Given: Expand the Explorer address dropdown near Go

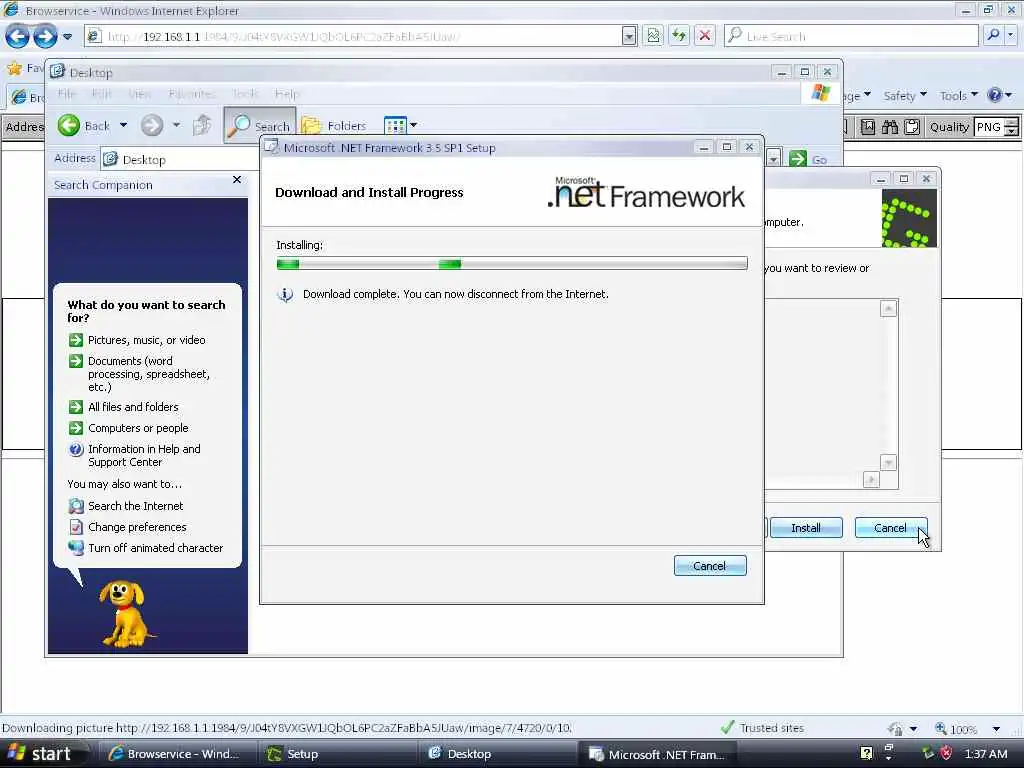Looking at the screenshot, I should point(773,159).
